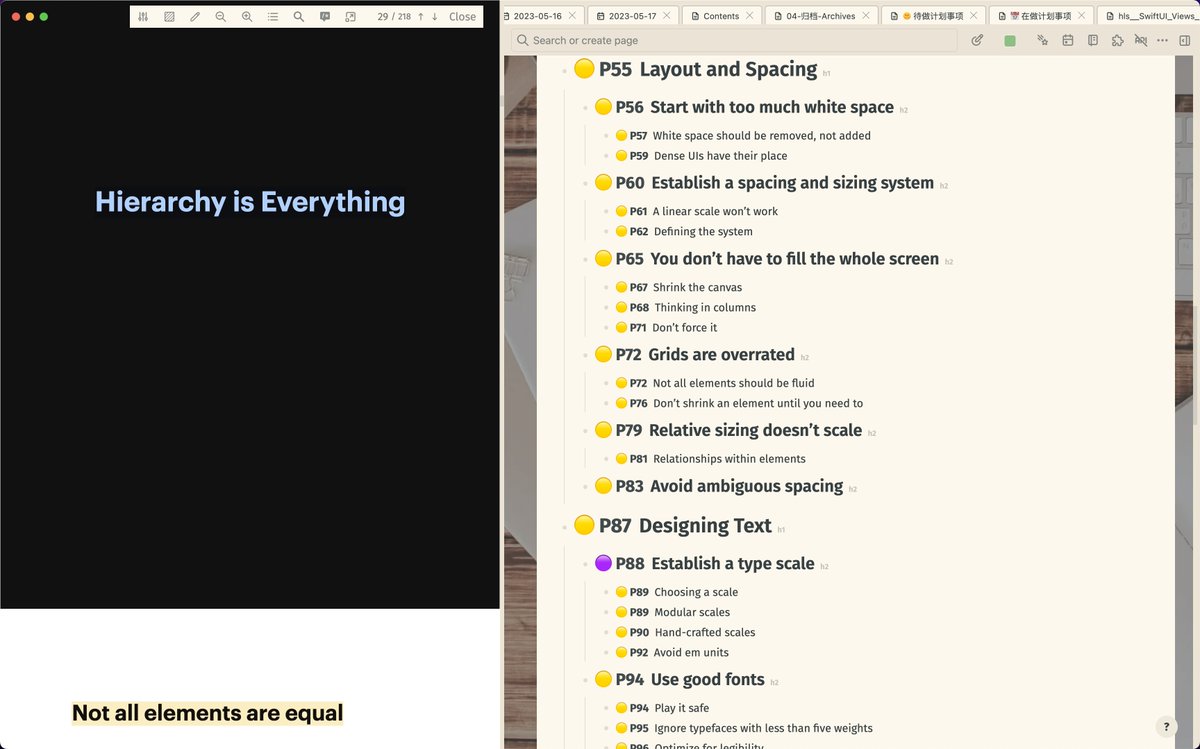Click the 'Hierarchy is Everything' PDF heading

point(250,202)
